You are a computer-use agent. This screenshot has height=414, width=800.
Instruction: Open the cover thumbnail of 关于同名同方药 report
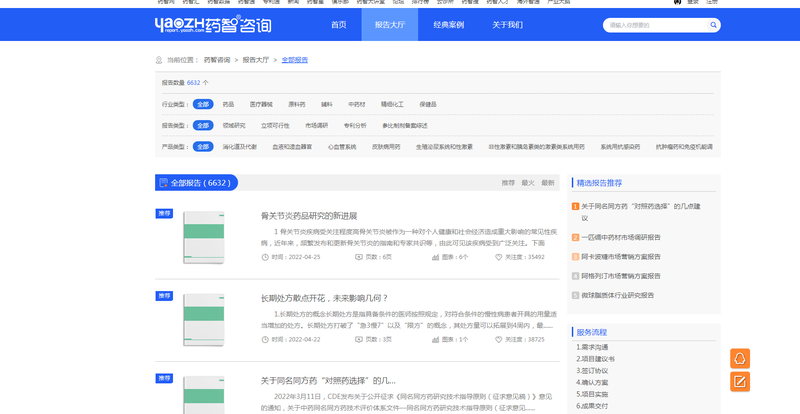pyautogui.click(x=204, y=395)
